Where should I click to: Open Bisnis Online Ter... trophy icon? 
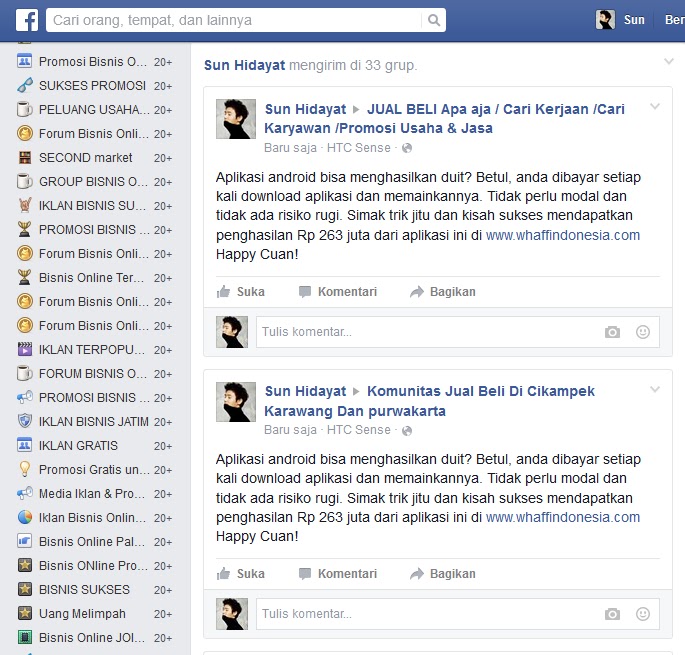click(x=24, y=277)
